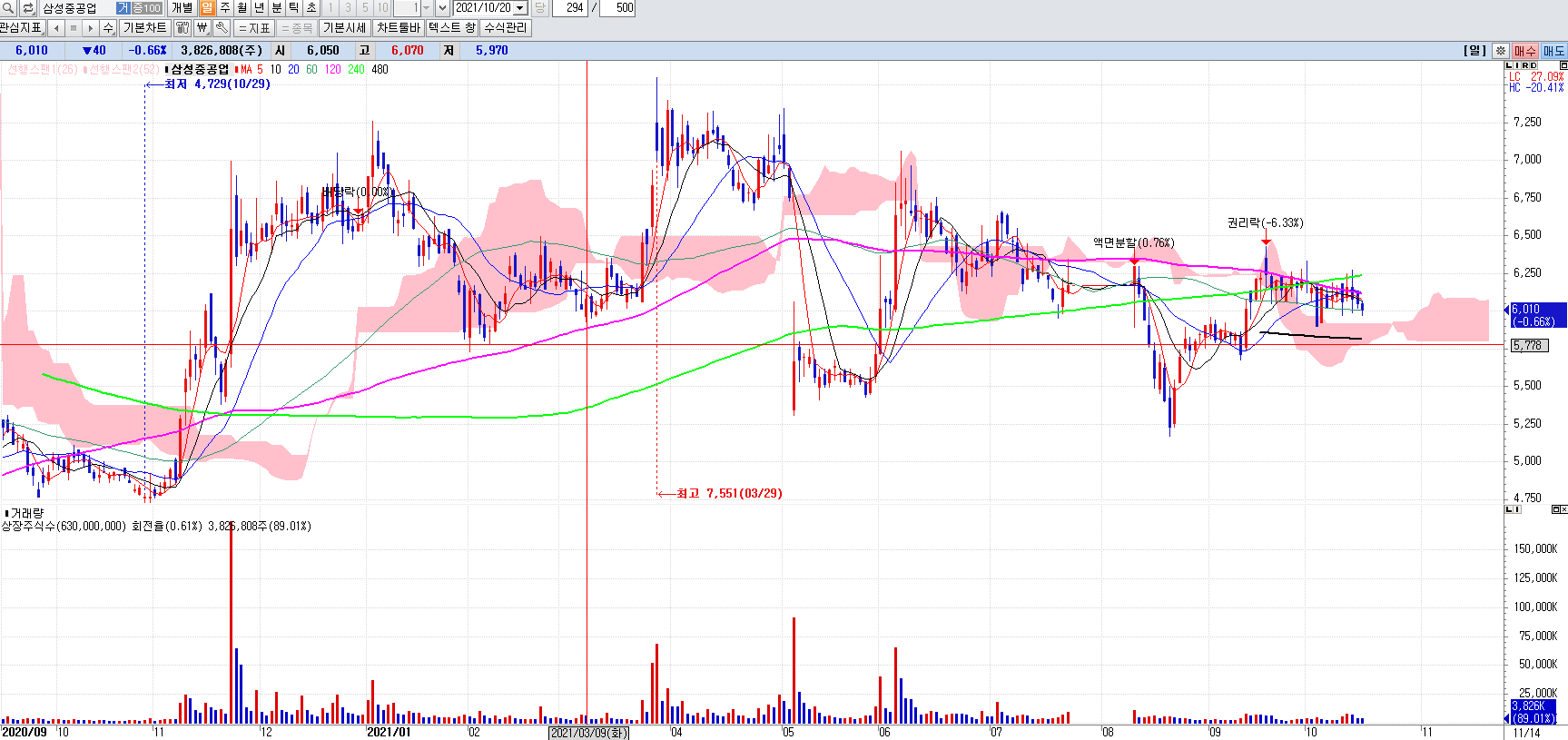Expand the interval value dropdown arrow
The image size is (1568, 740).
[x=426, y=8]
